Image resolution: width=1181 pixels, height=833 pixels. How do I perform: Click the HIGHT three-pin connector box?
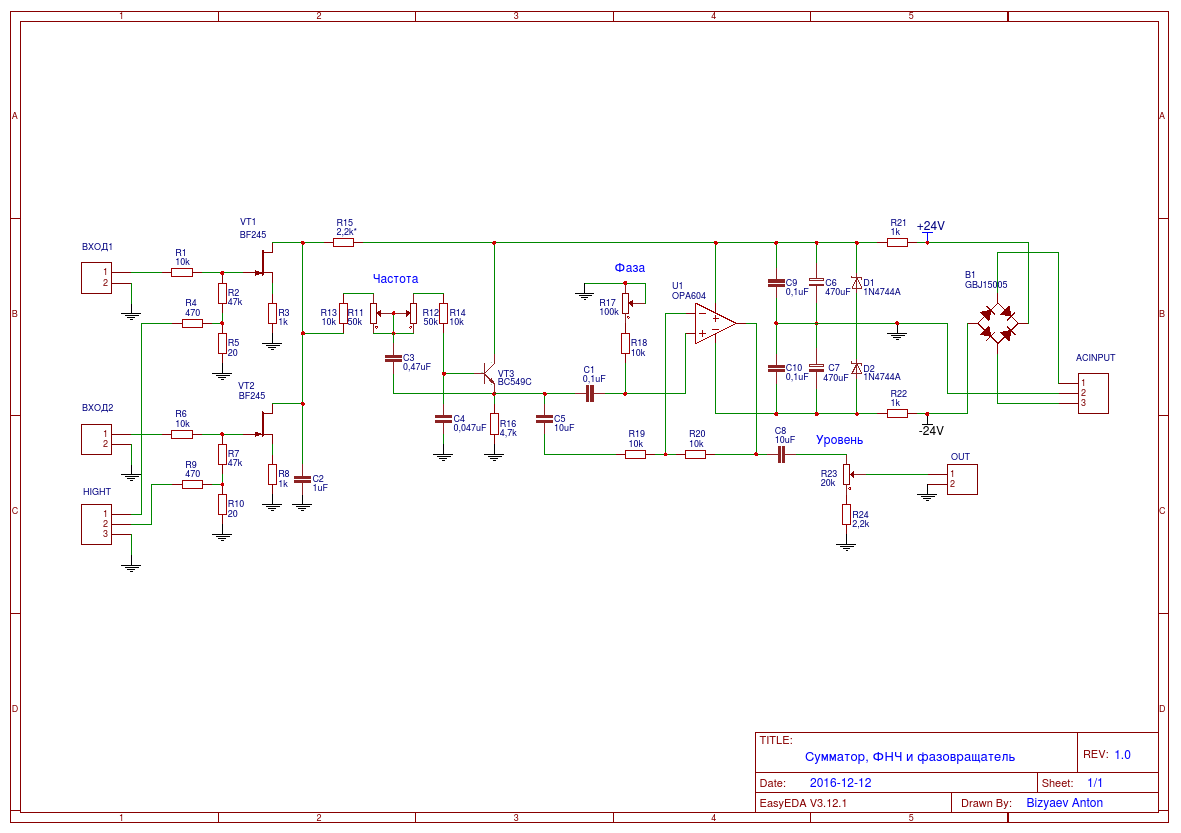96,524
